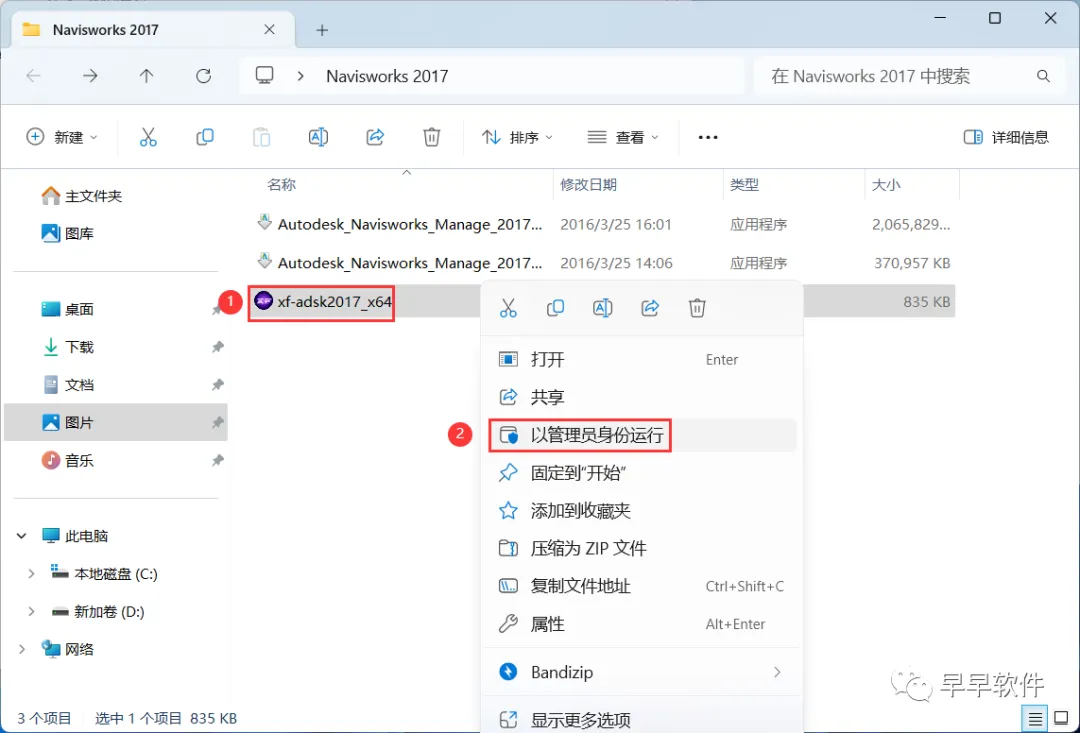Expand the address bar path chevron
The height and width of the screenshot is (733, 1080).
(x=300, y=76)
